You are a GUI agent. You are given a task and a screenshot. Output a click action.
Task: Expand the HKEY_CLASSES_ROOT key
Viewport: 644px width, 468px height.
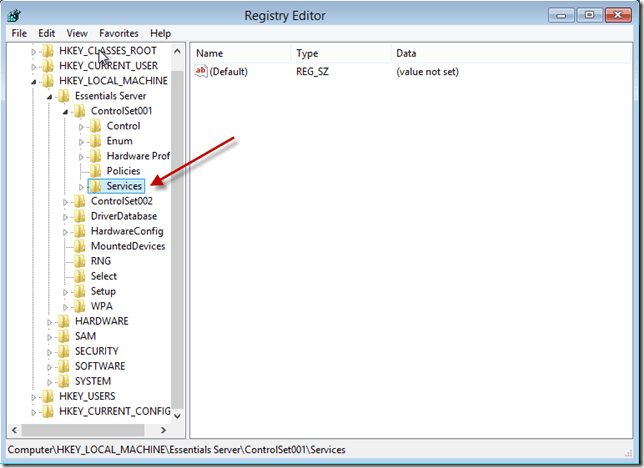pos(34,52)
